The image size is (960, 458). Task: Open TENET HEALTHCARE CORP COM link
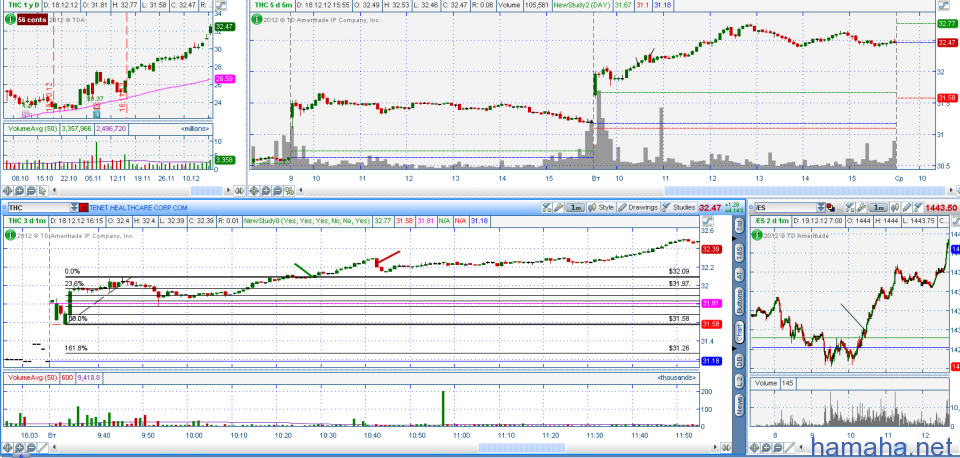pos(138,208)
